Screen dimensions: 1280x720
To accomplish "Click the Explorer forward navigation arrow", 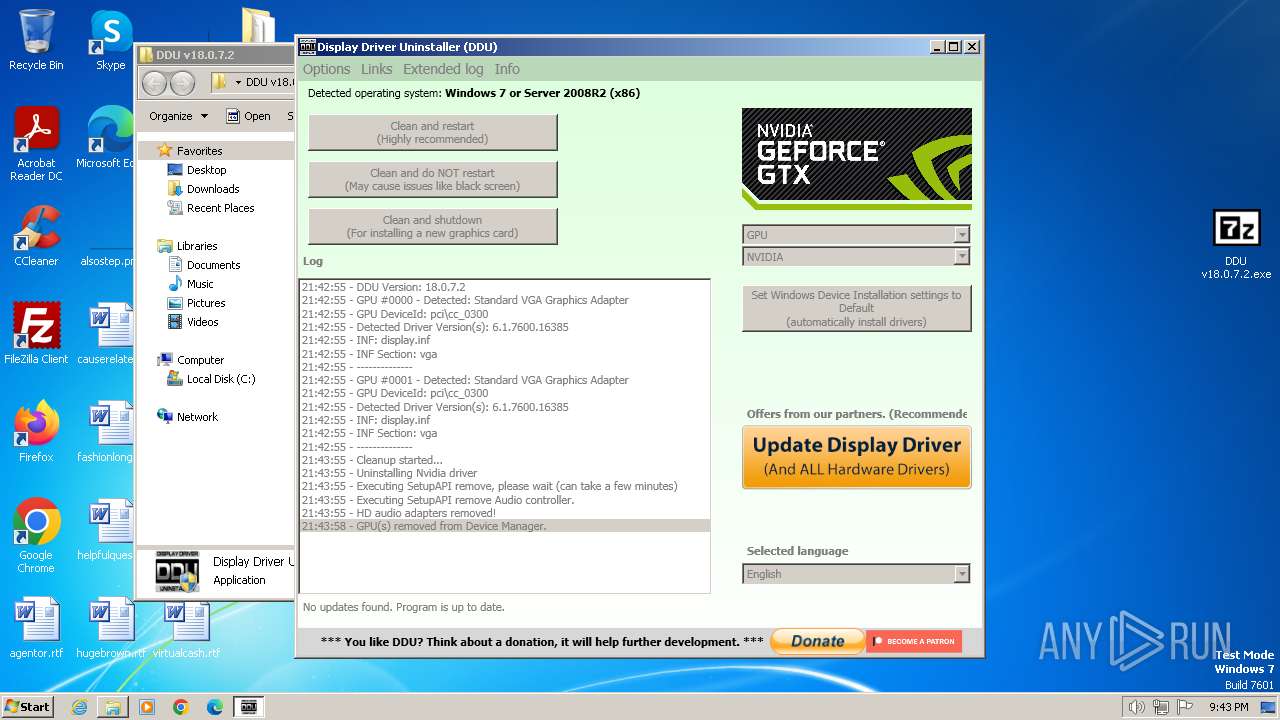I will click(182, 83).
